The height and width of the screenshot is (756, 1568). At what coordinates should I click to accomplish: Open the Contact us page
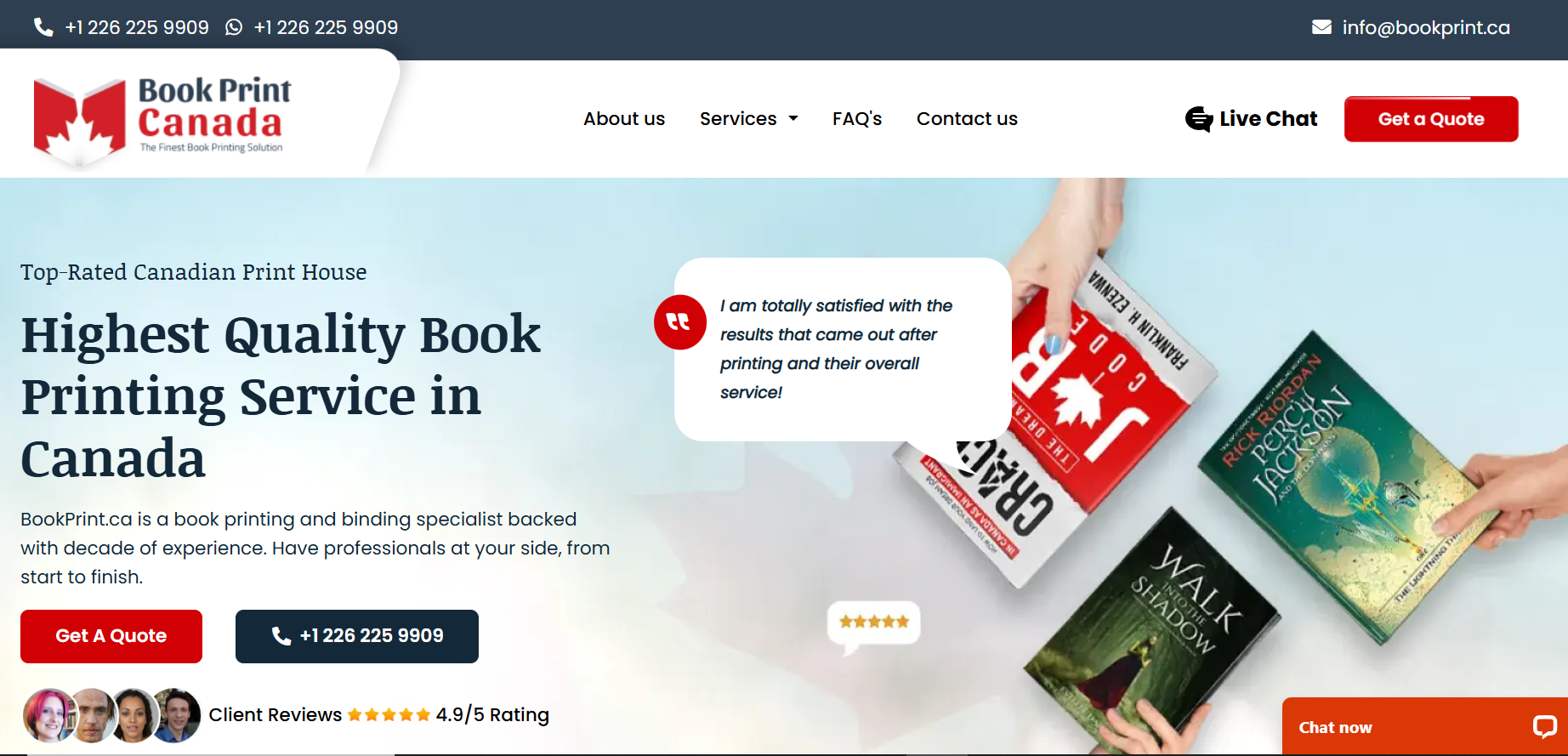[x=967, y=119]
